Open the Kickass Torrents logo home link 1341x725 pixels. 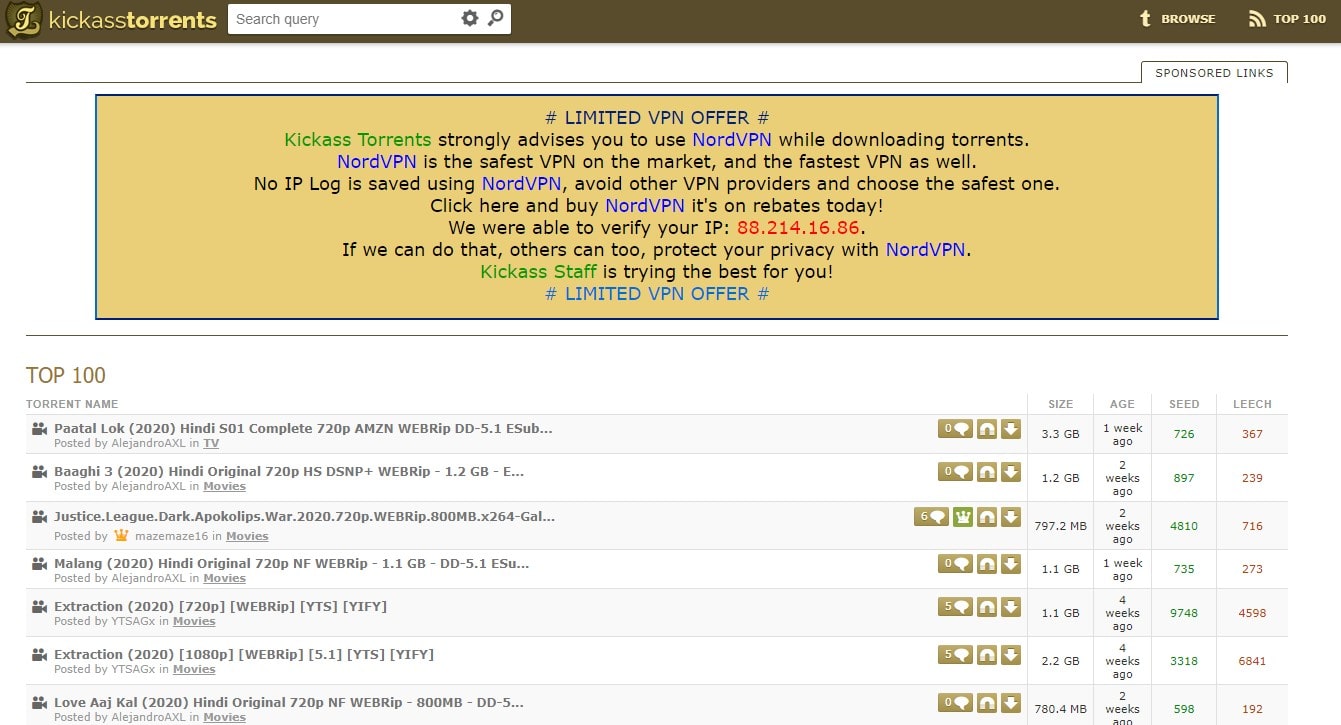[111, 20]
